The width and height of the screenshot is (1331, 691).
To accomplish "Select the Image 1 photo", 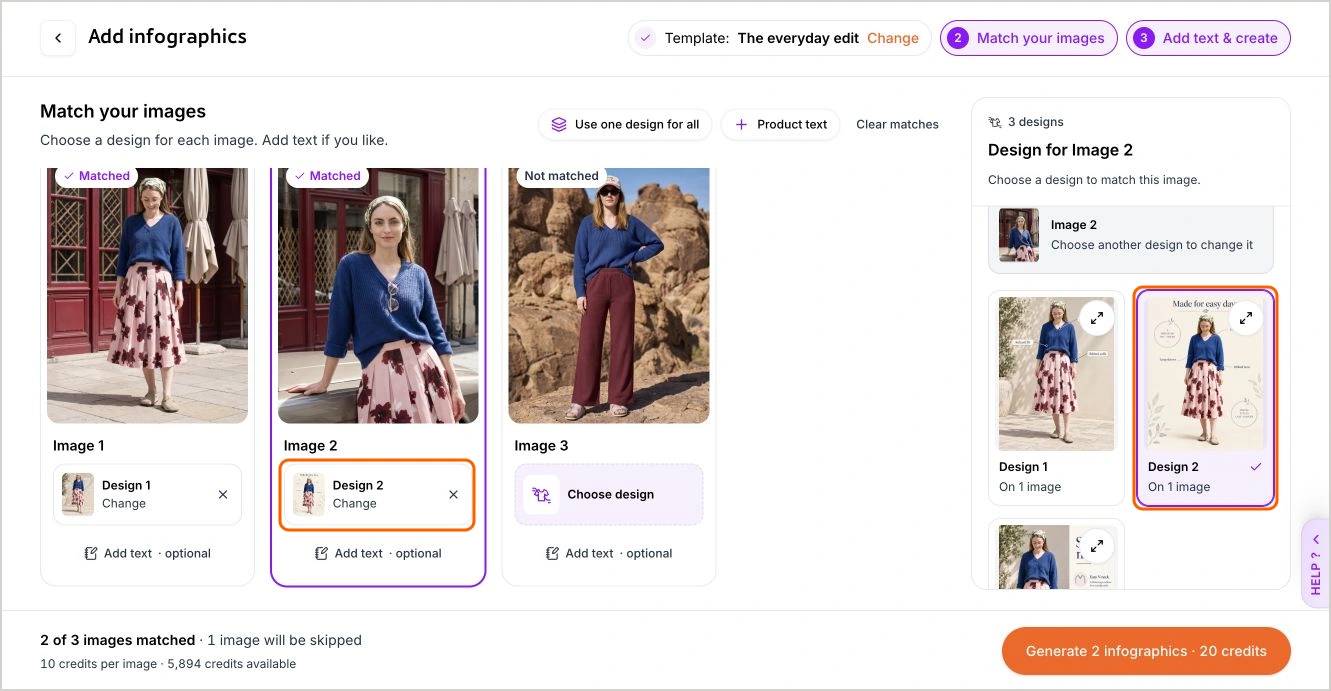I will click(147, 295).
